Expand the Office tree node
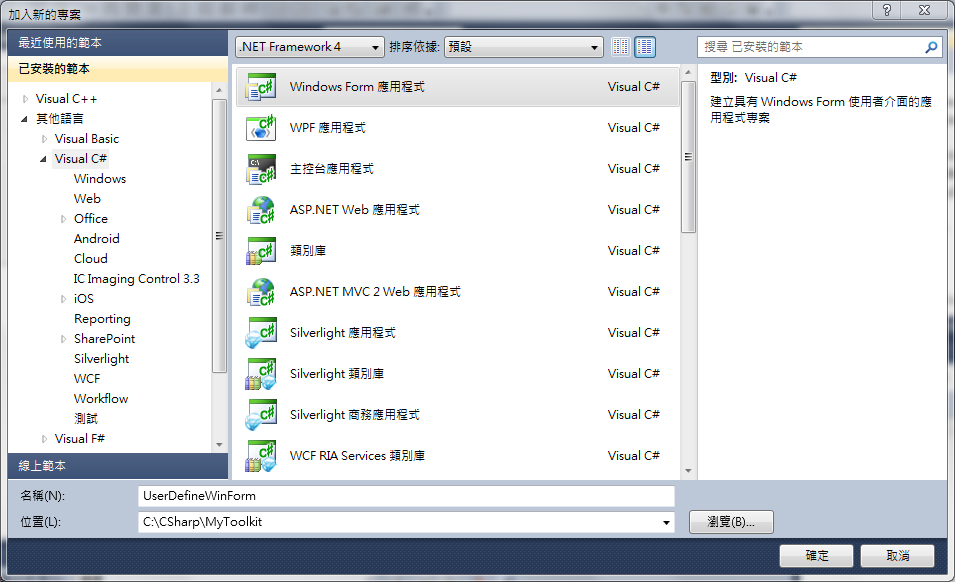Screen dimensions: 955x582 (63, 219)
